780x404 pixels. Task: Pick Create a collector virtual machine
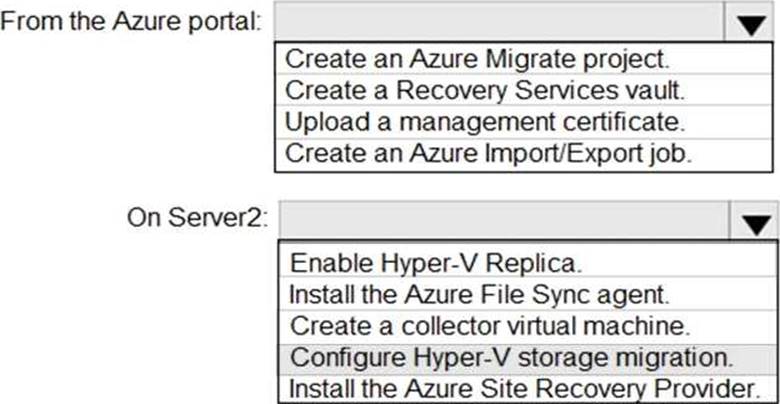489,326
